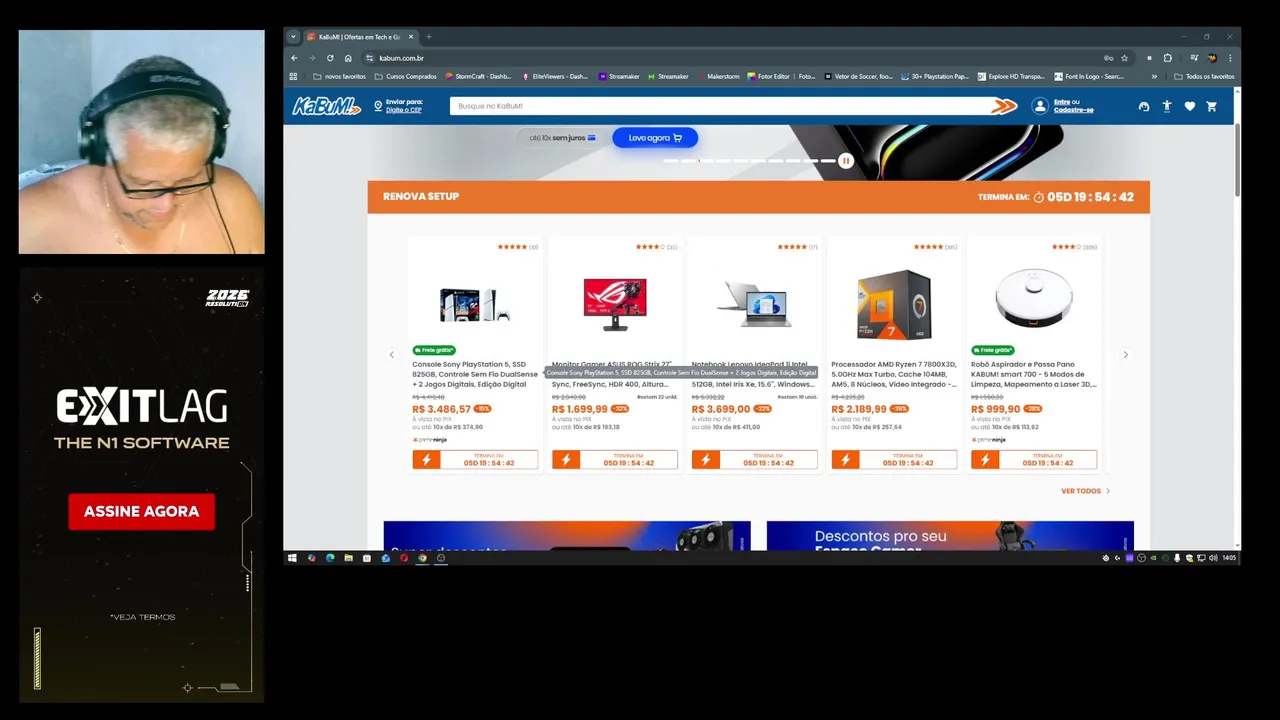Open the ASUS ROG Strix monitor image
This screenshot has height=720, width=1280.
click(615, 303)
